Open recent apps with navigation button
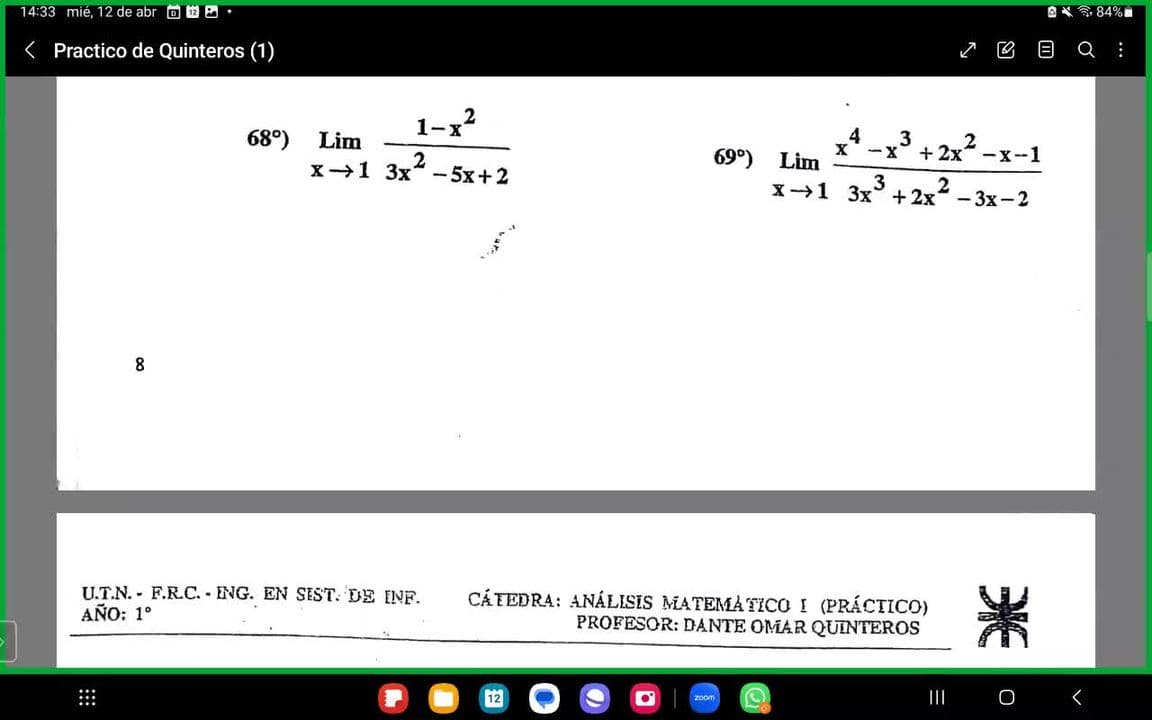 [x=936, y=697]
